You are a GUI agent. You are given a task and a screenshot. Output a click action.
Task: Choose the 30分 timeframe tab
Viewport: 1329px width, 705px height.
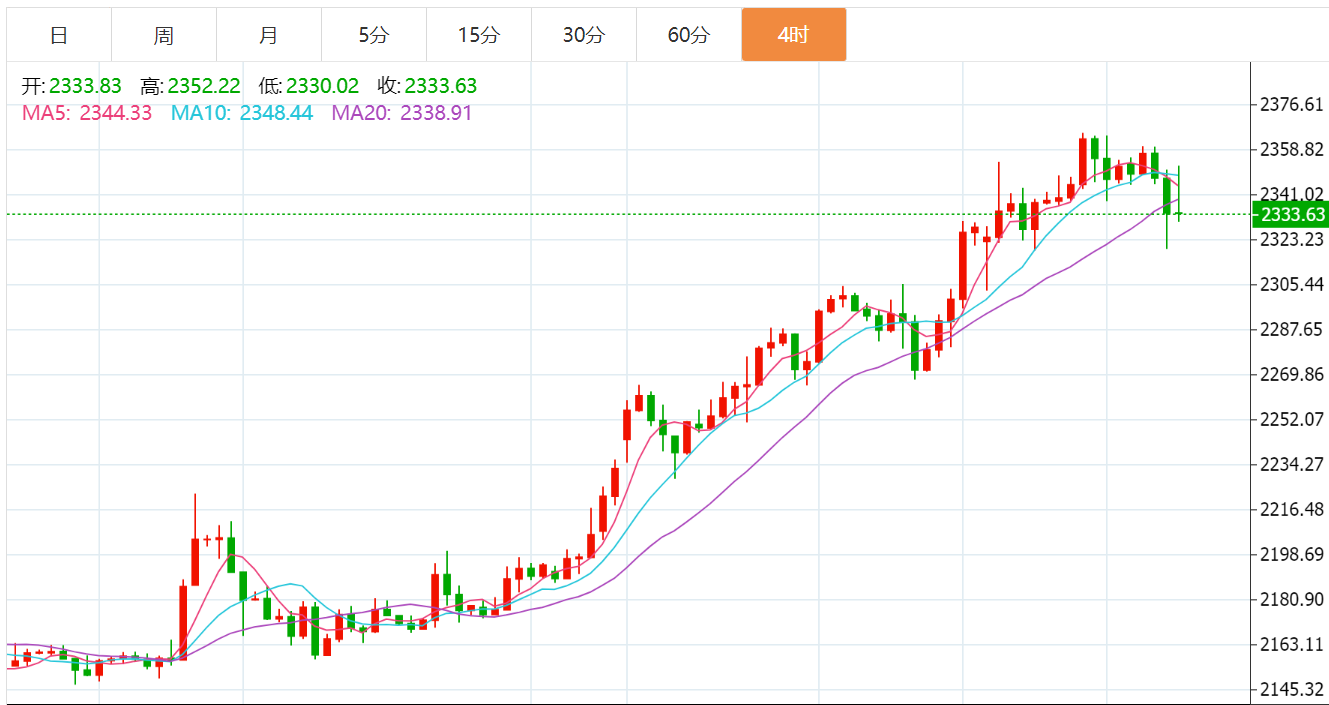pos(584,35)
